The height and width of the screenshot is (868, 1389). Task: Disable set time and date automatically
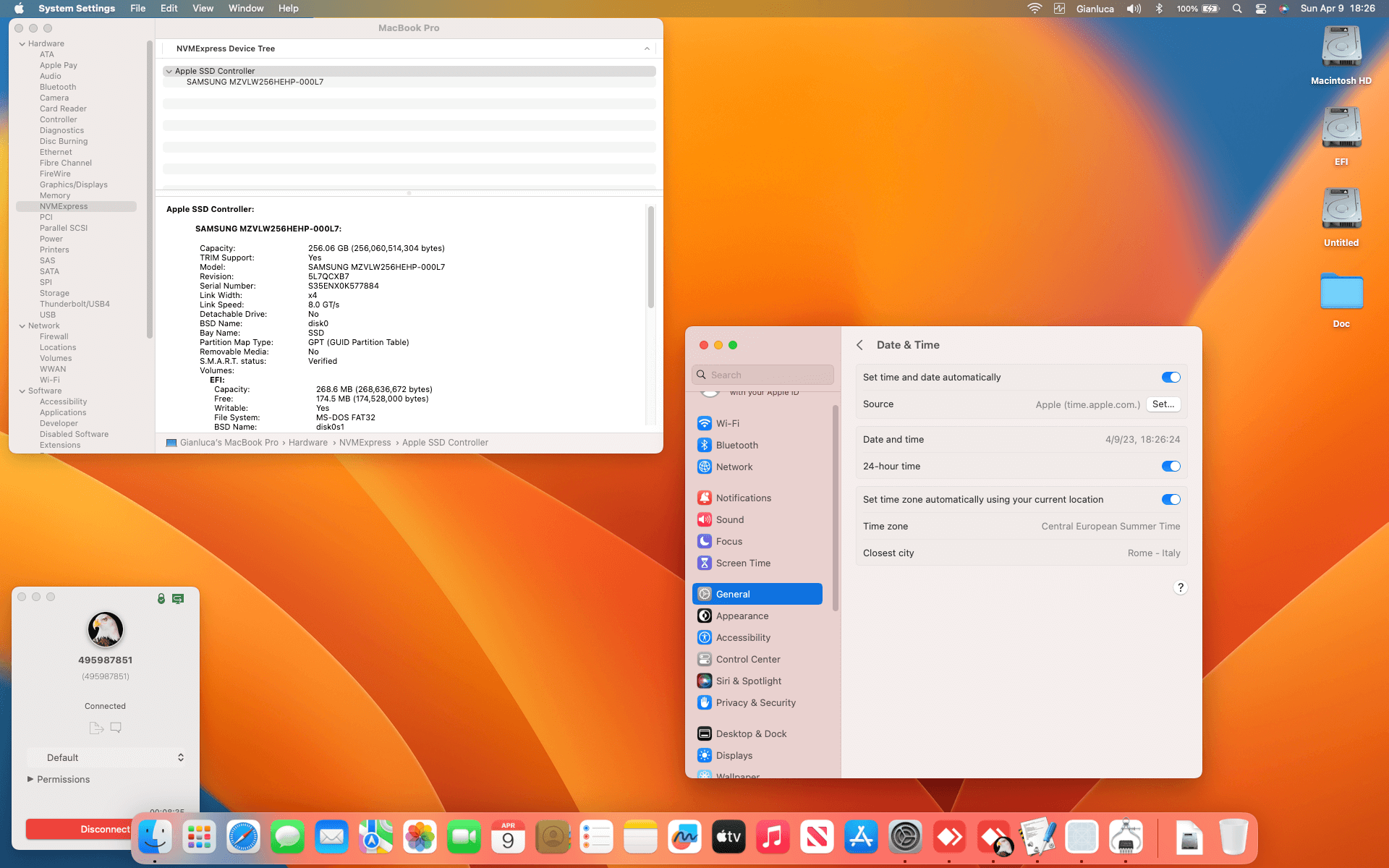(x=1171, y=377)
